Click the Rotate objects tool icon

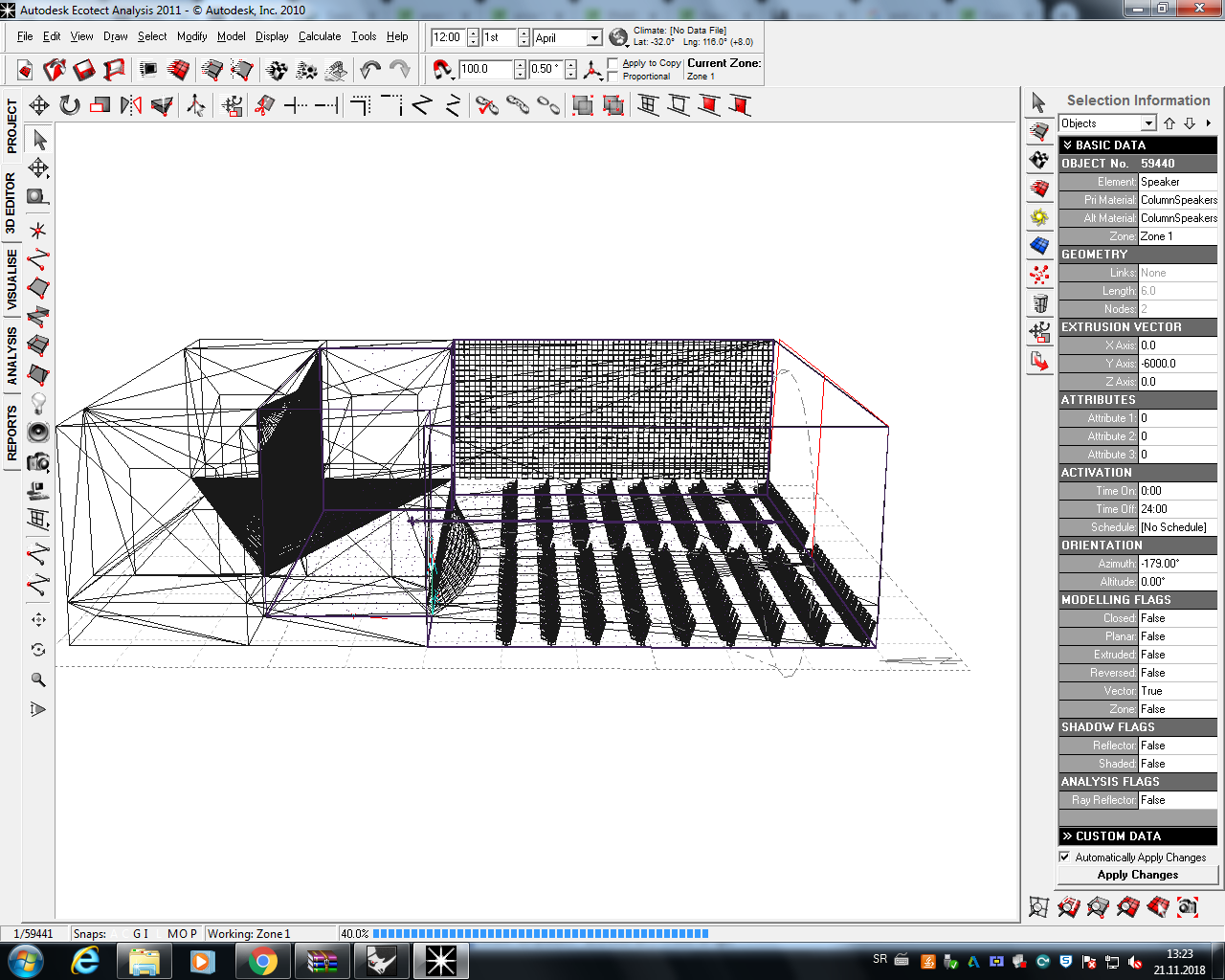pos(70,105)
